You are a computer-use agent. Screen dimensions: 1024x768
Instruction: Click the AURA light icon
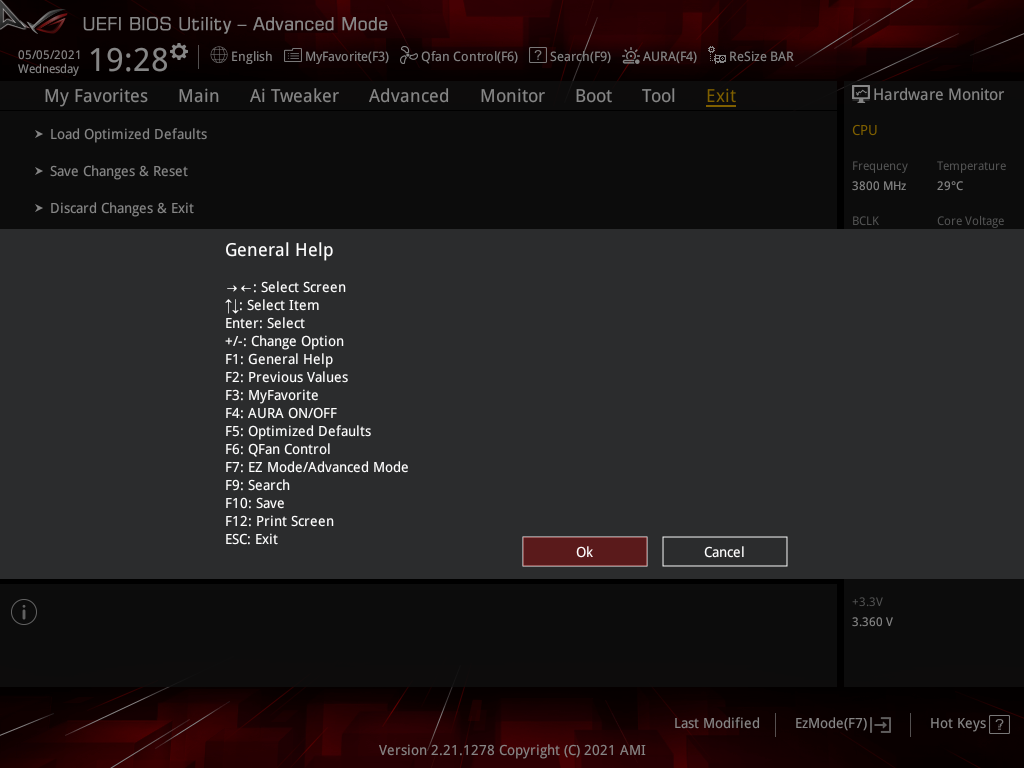pos(630,56)
